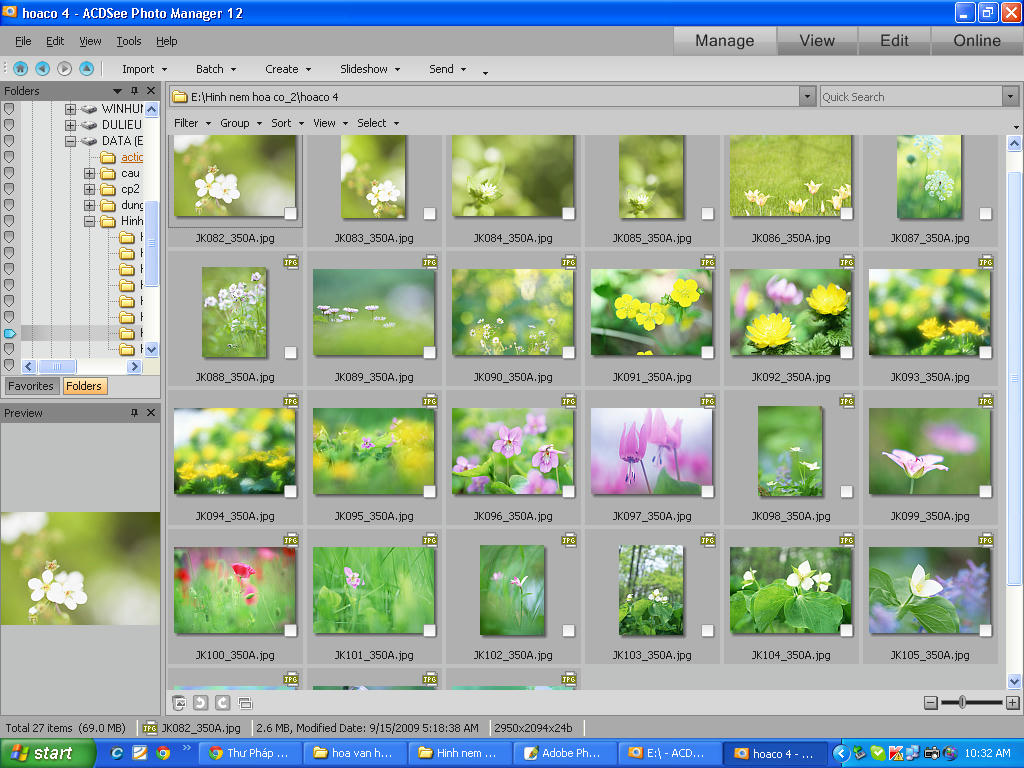
Task: Click the compare images icon in bottom toolbar
Action: pyautogui.click(x=246, y=703)
